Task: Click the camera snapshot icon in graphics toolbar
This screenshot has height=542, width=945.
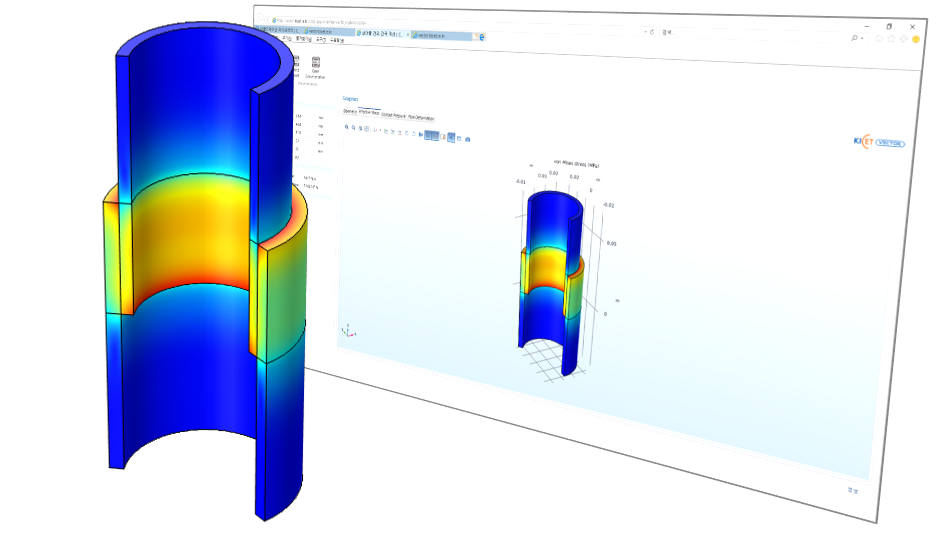Action: (x=468, y=138)
